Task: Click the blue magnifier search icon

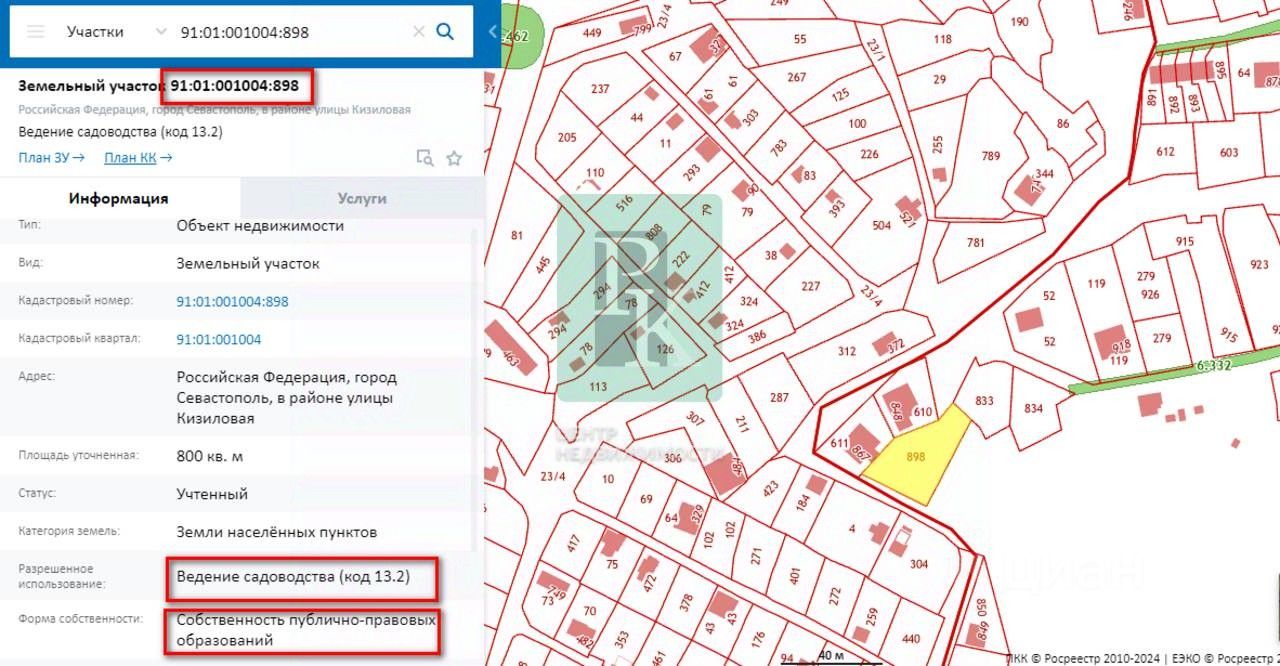Action: pyautogui.click(x=445, y=31)
